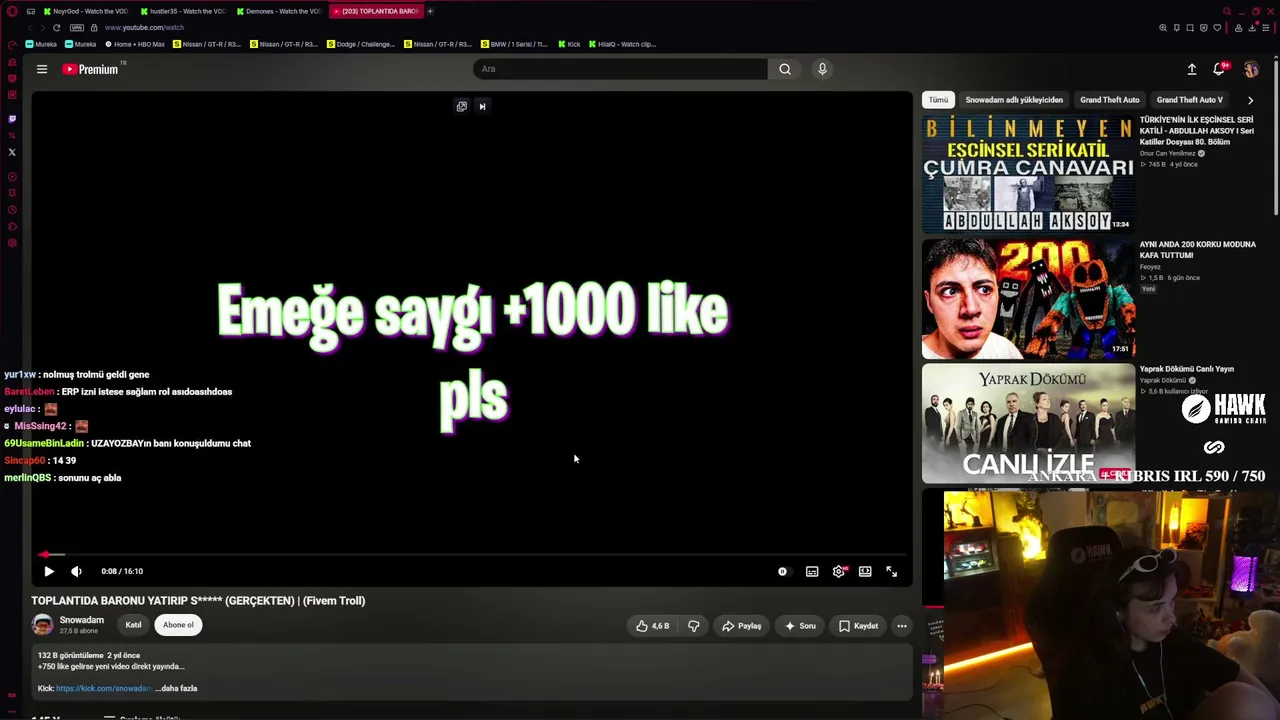Viewport: 1280px width, 720px height.
Task: Toggle autoplay switch in player
Action: [783, 571]
